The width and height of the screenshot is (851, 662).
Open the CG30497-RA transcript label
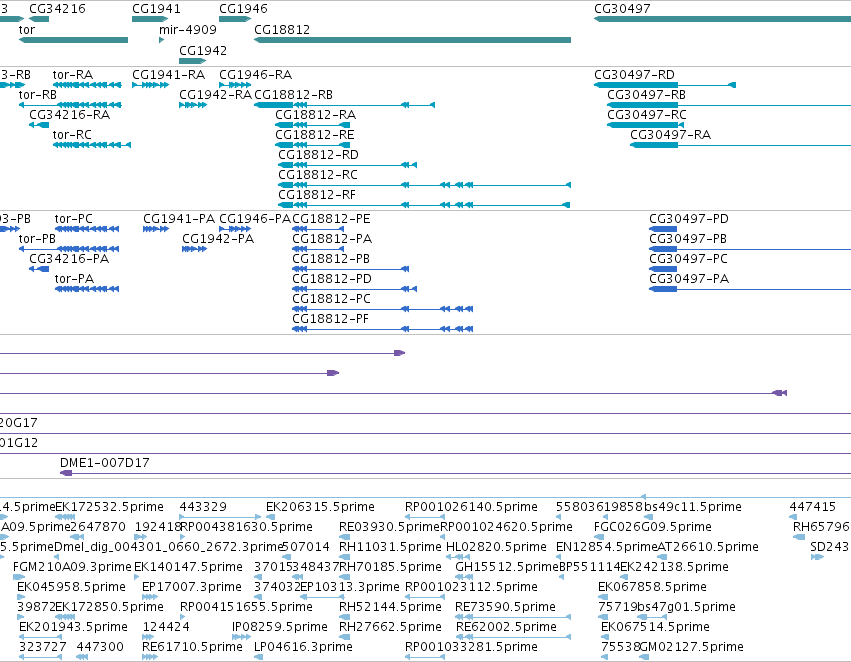tap(670, 135)
